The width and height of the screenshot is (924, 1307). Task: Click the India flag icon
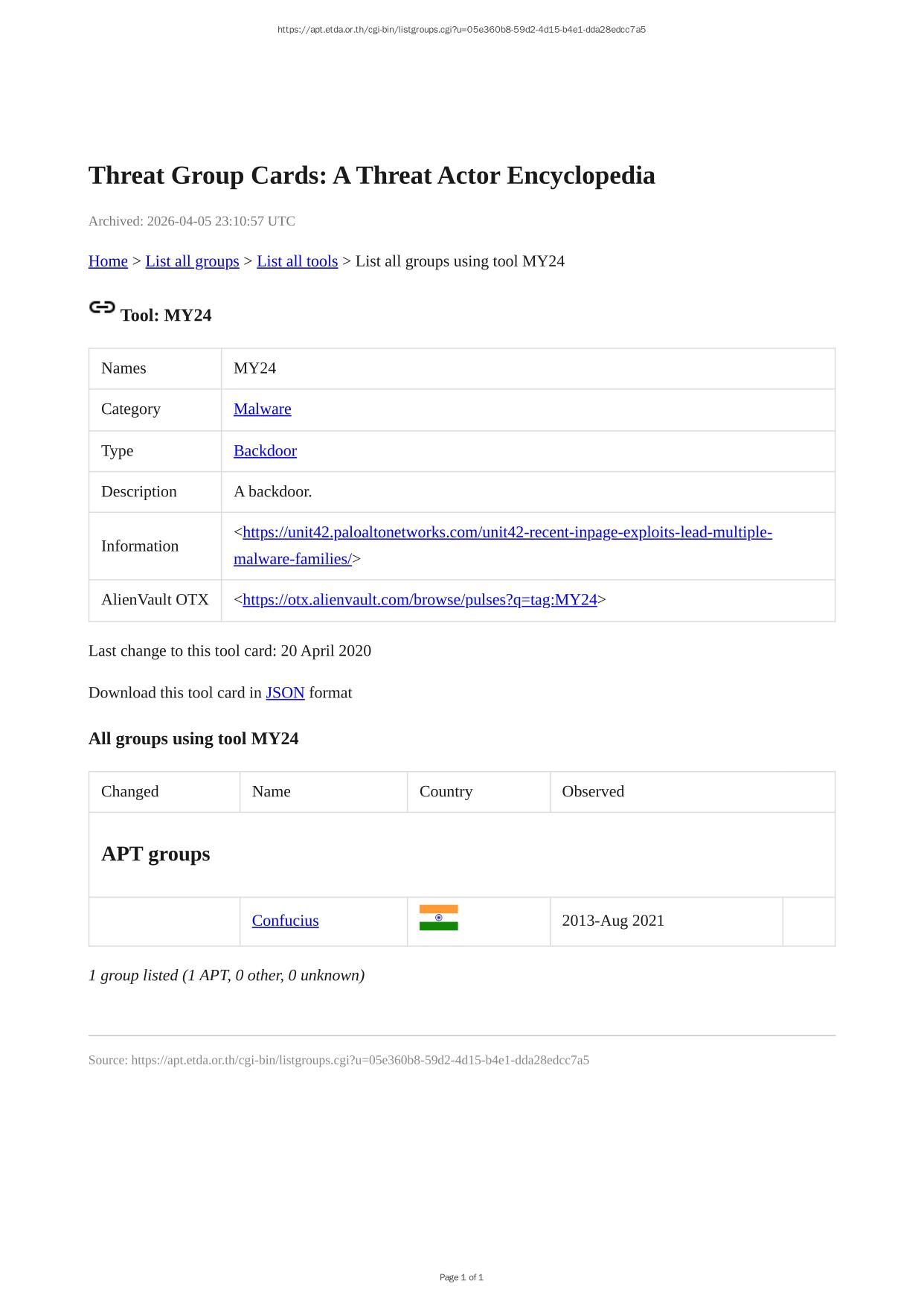point(438,918)
